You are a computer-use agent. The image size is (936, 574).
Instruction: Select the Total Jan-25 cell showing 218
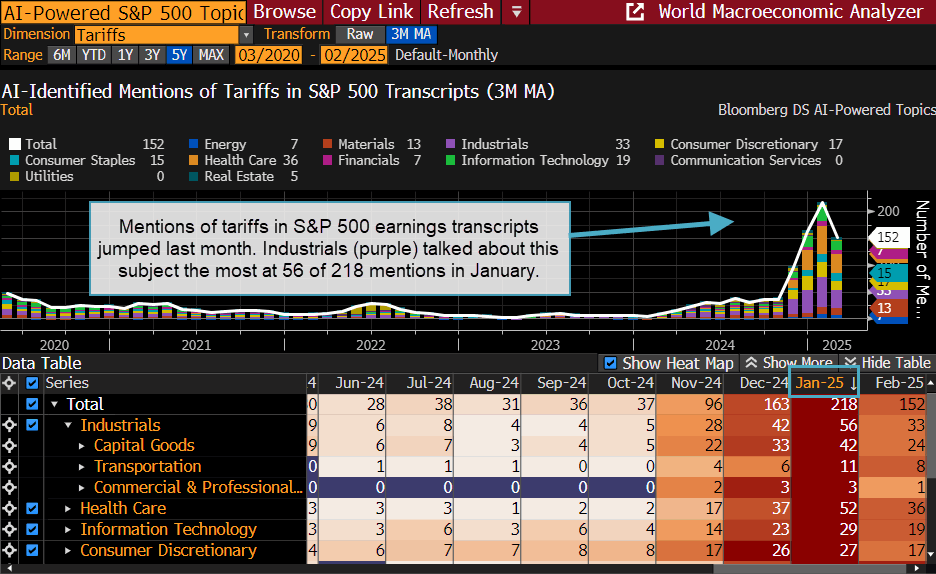(824, 404)
